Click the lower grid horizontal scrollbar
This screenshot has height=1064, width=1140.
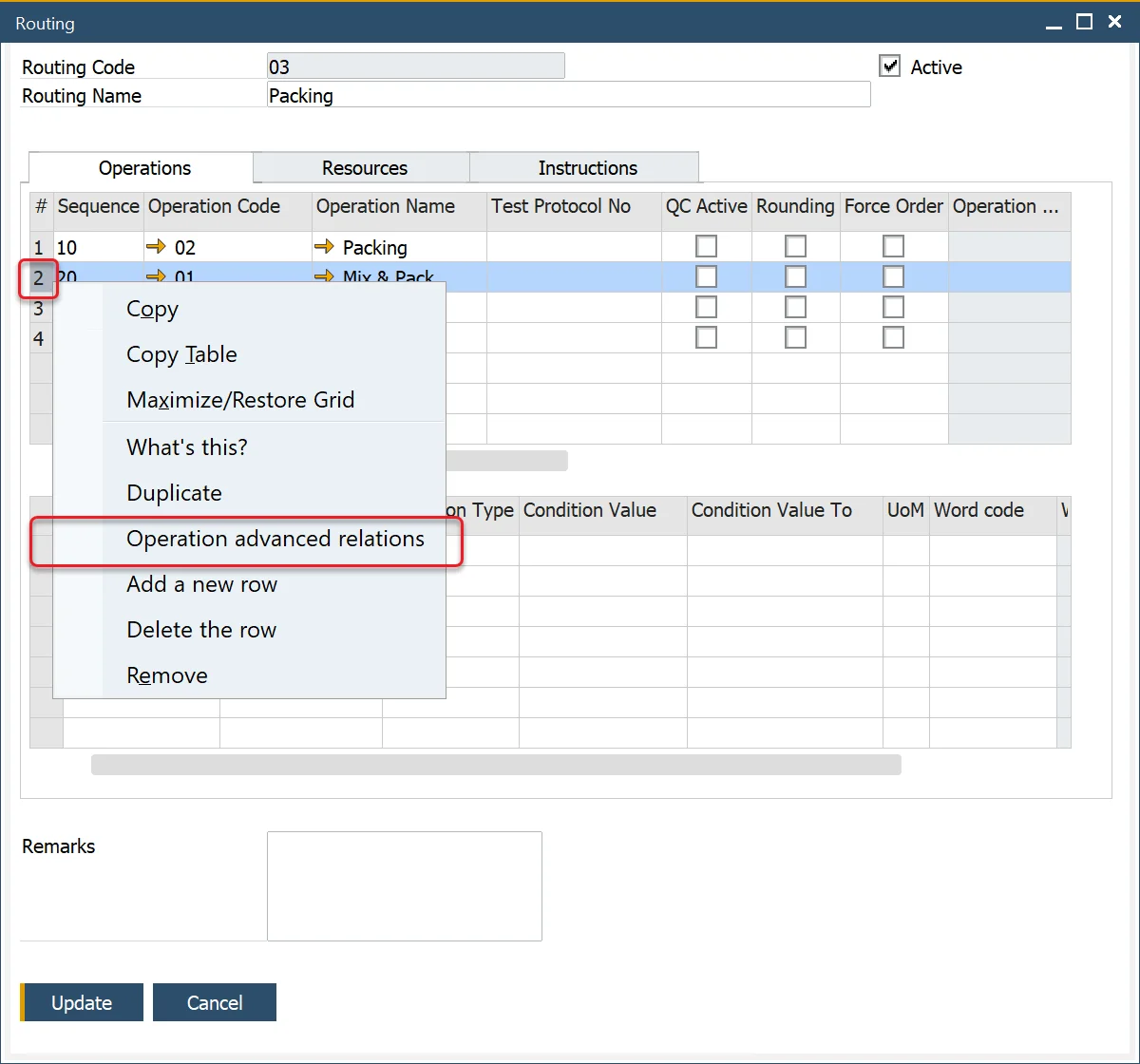(x=495, y=765)
